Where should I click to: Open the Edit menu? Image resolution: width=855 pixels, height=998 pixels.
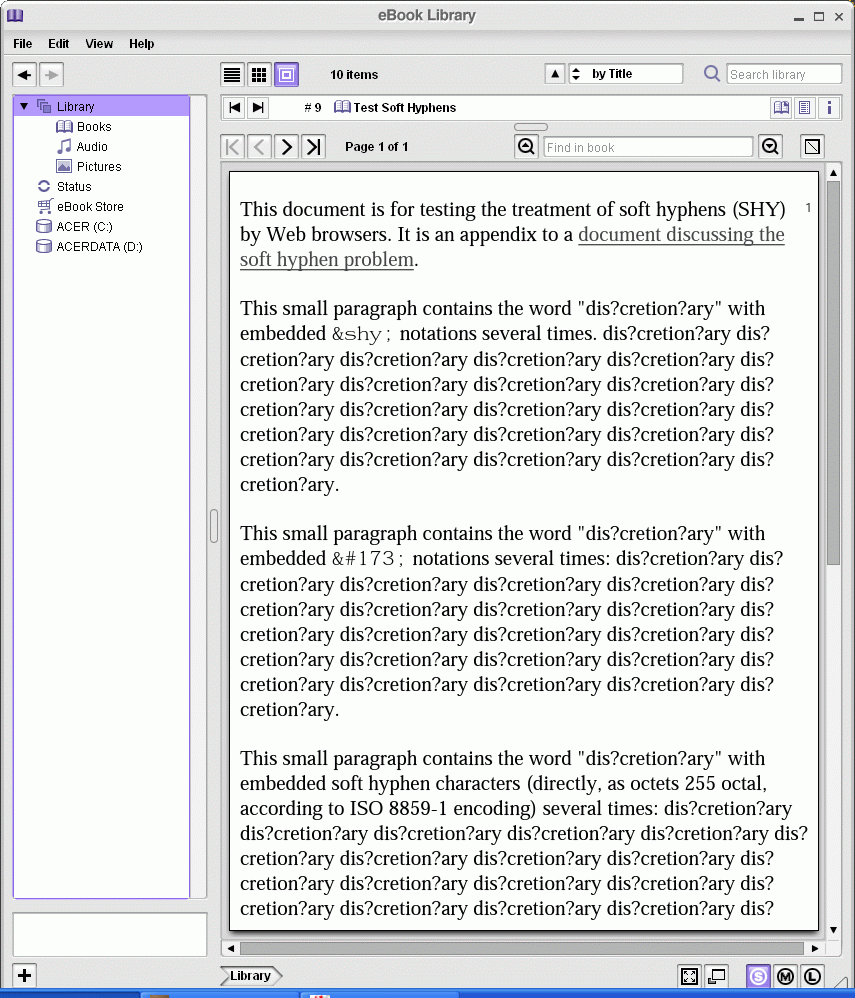point(59,44)
